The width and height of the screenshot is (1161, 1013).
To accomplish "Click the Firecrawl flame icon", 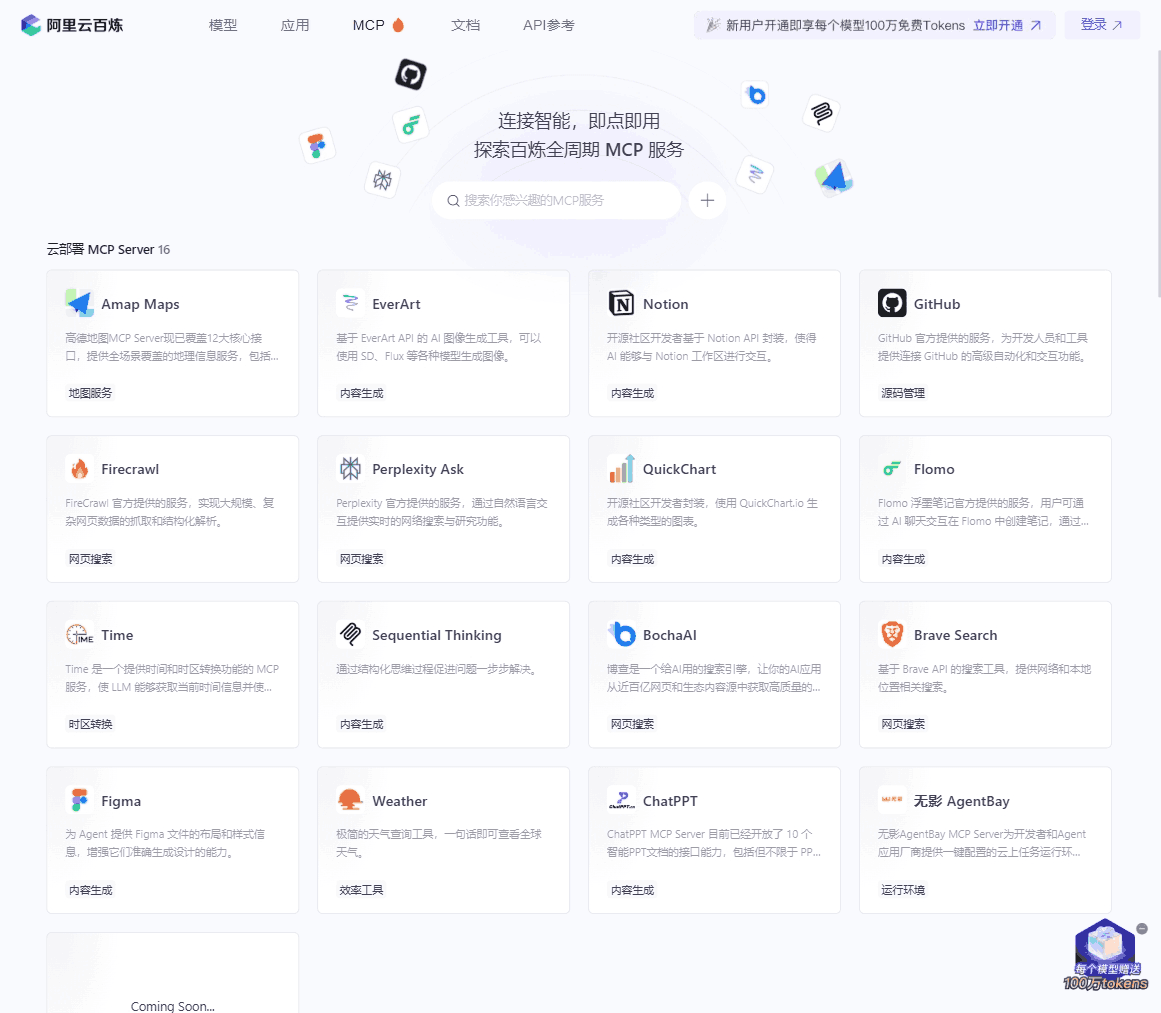I will tap(79, 469).
